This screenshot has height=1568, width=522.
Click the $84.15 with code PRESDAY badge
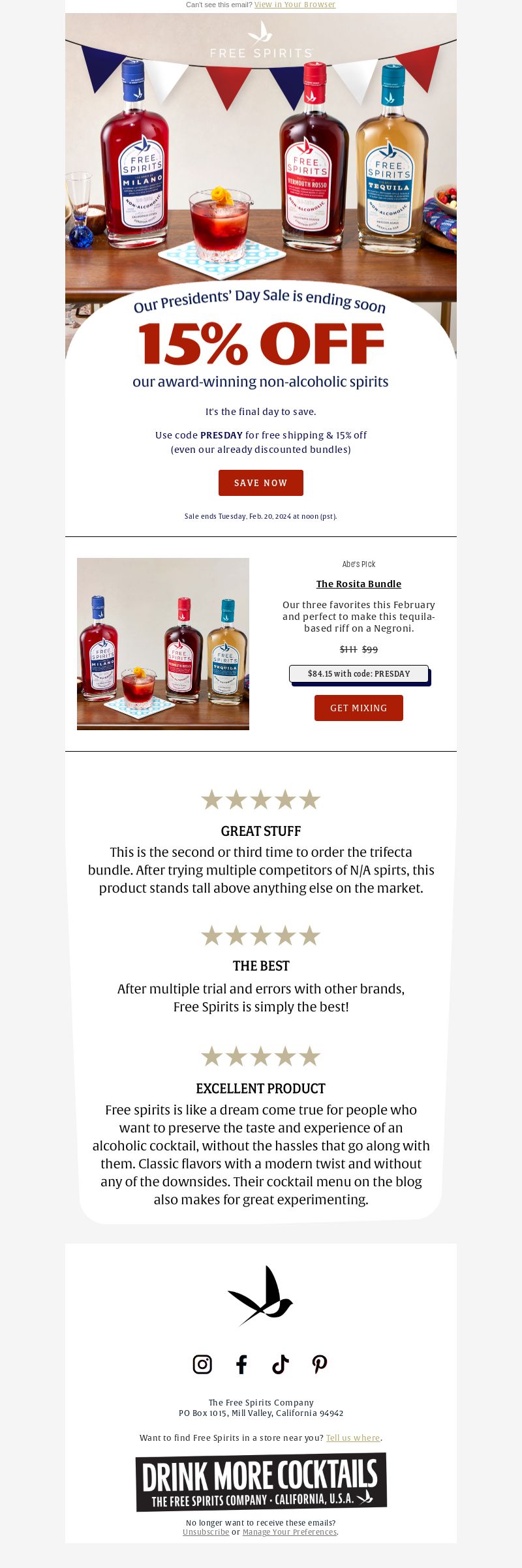(x=359, y=674)
